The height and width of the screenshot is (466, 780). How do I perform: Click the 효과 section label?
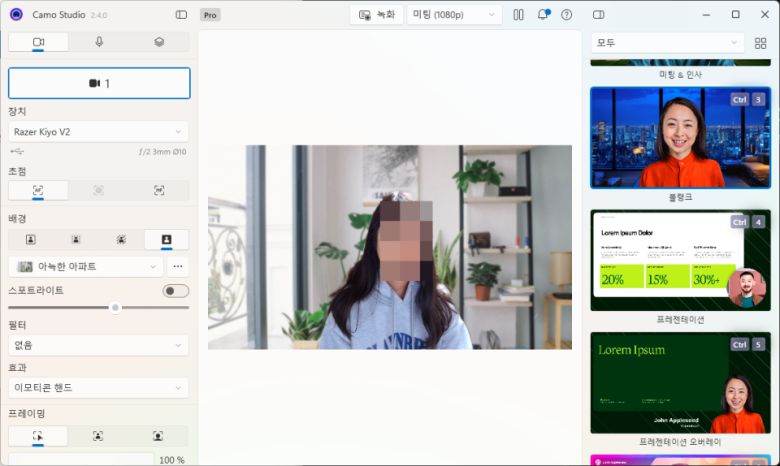pyautogui.click(x=17, y=368)
